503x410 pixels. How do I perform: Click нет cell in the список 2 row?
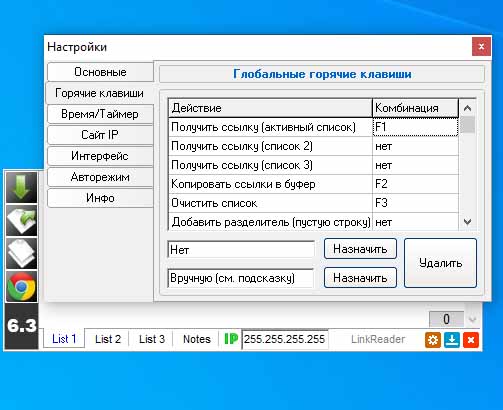pos(415,146)
